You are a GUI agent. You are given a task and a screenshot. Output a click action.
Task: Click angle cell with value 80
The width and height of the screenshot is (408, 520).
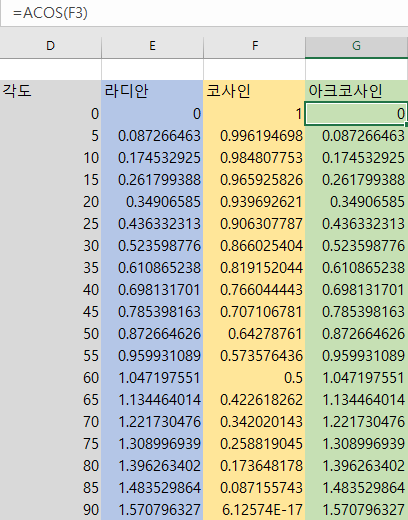pyautogui.click(x=51, y=466)
